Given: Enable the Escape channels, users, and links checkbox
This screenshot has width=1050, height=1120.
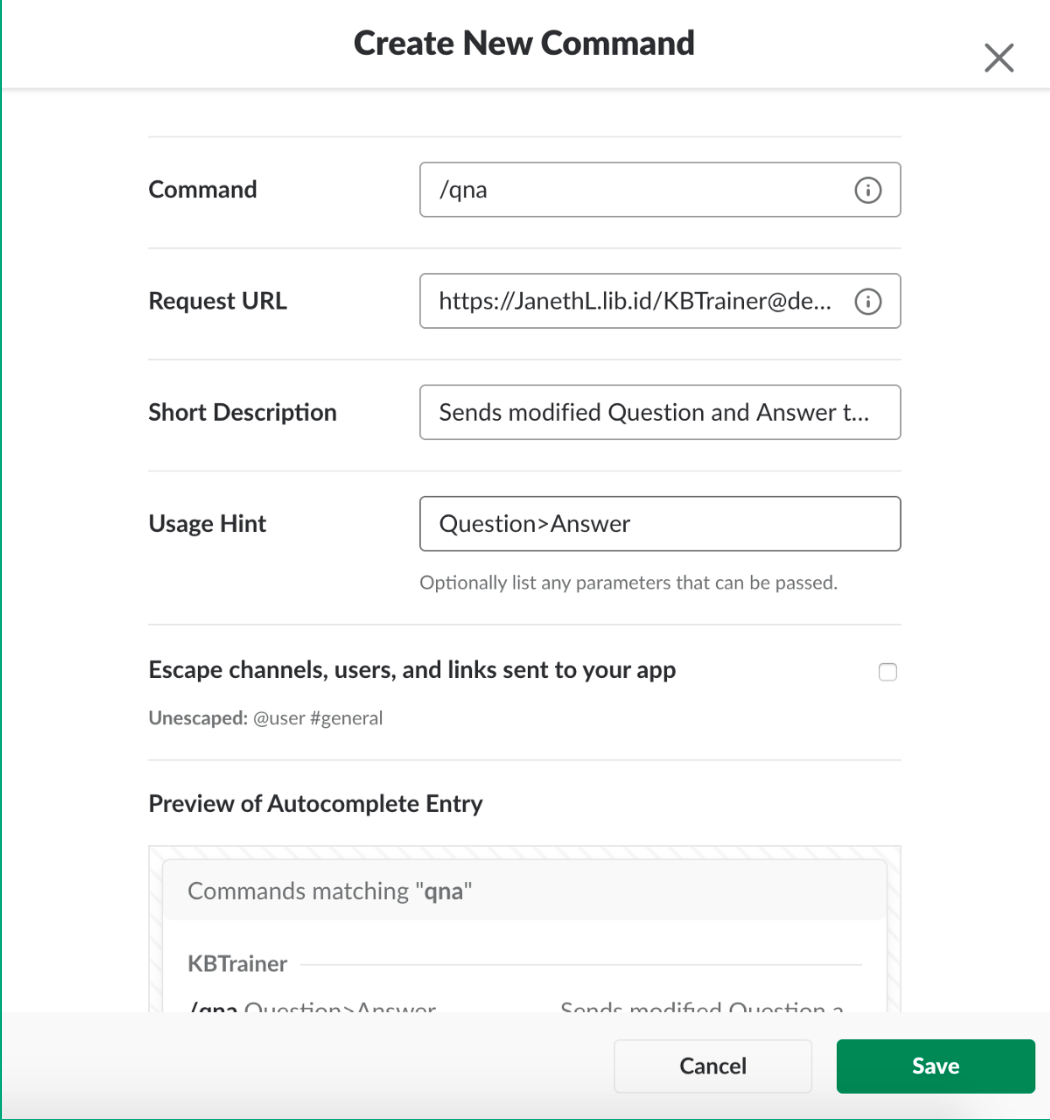Looking at the screenshot, I should [887, 672].
